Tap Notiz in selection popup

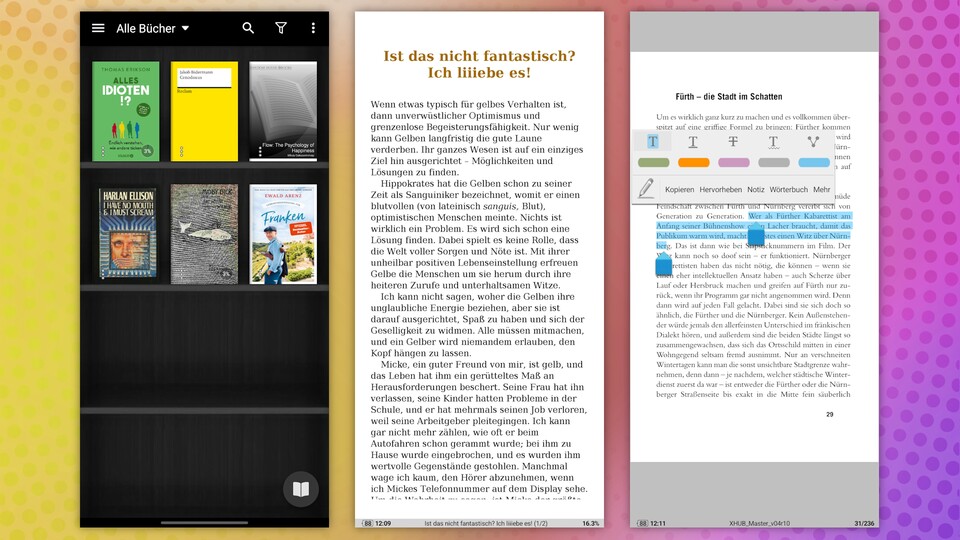click(756, 190)
